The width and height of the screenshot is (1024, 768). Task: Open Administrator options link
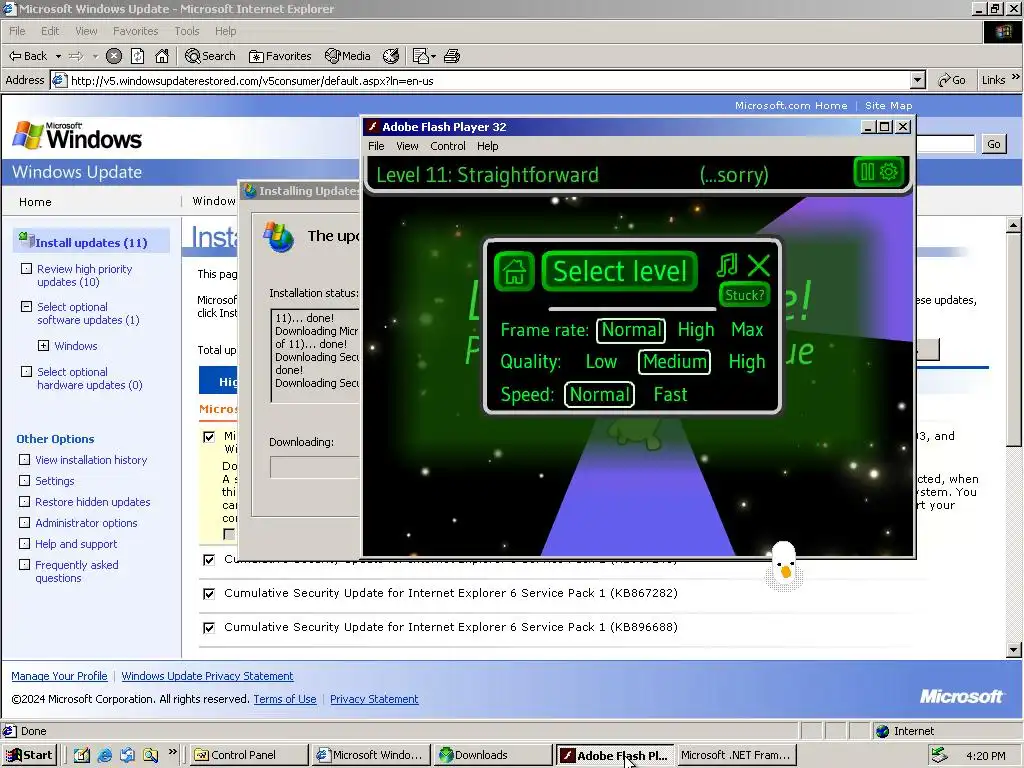[x=86, y=522]
